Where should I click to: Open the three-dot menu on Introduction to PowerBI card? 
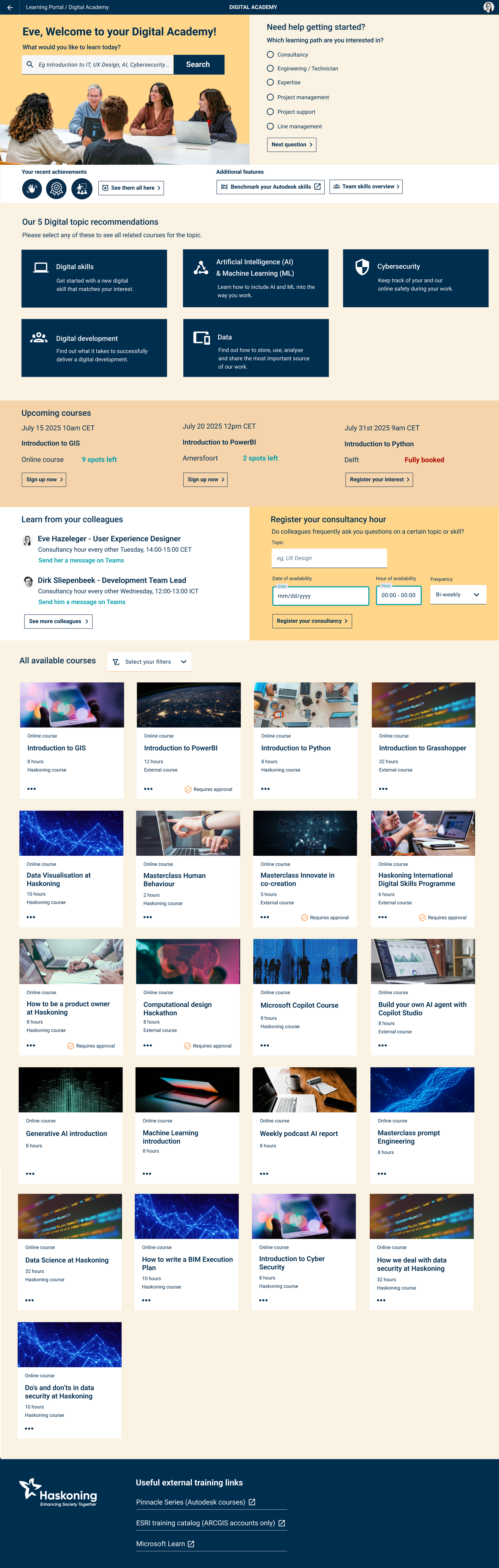149,789
